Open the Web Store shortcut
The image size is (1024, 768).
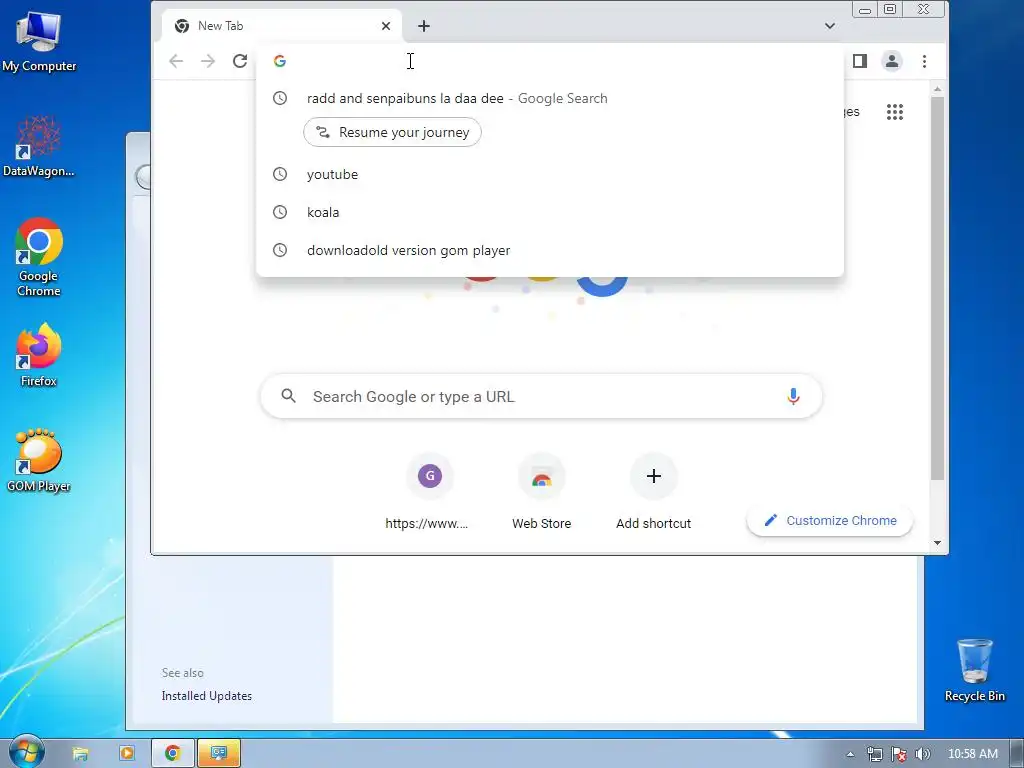(x=541, y=492)
